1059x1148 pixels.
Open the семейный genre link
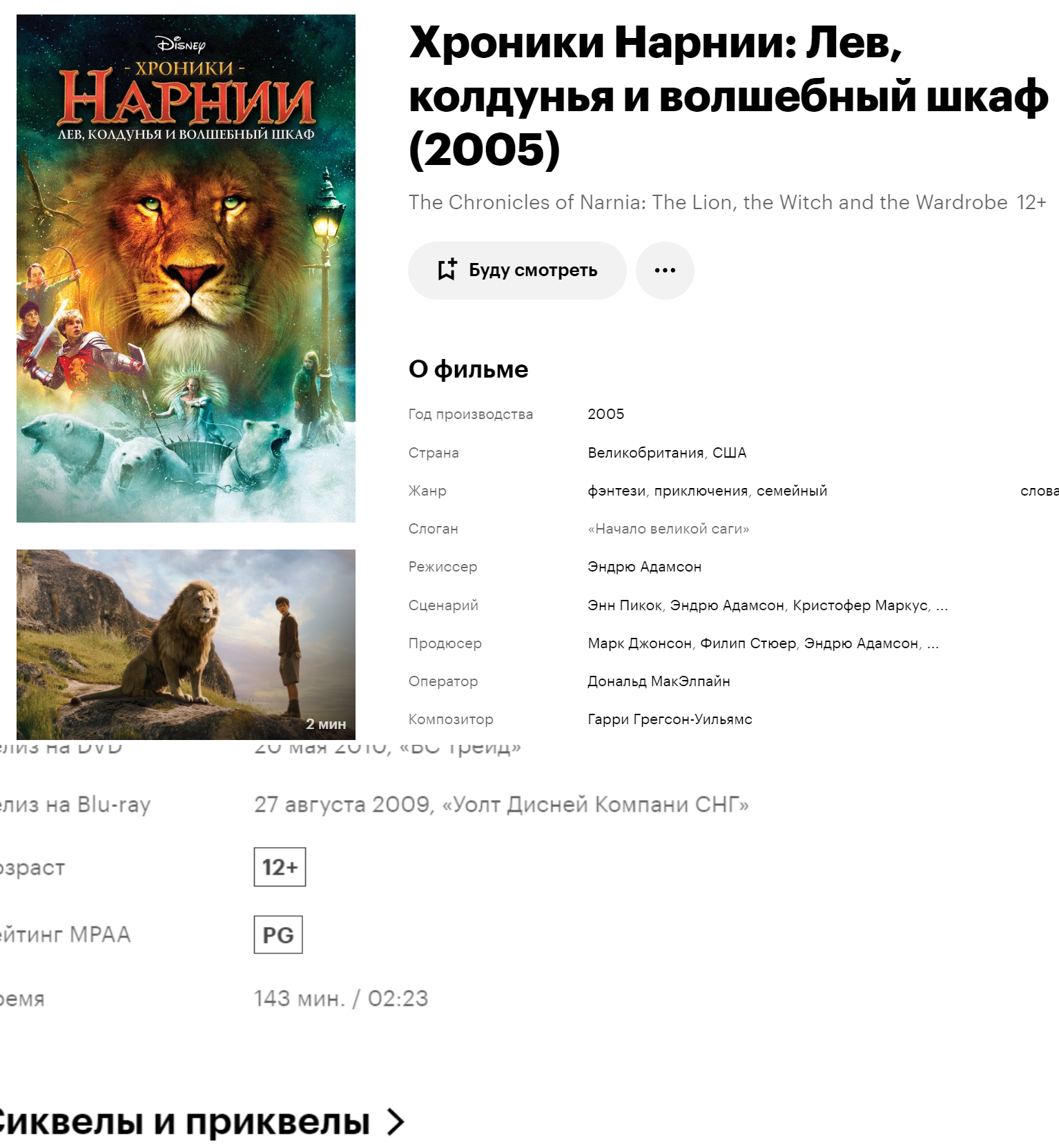point(792,491)
